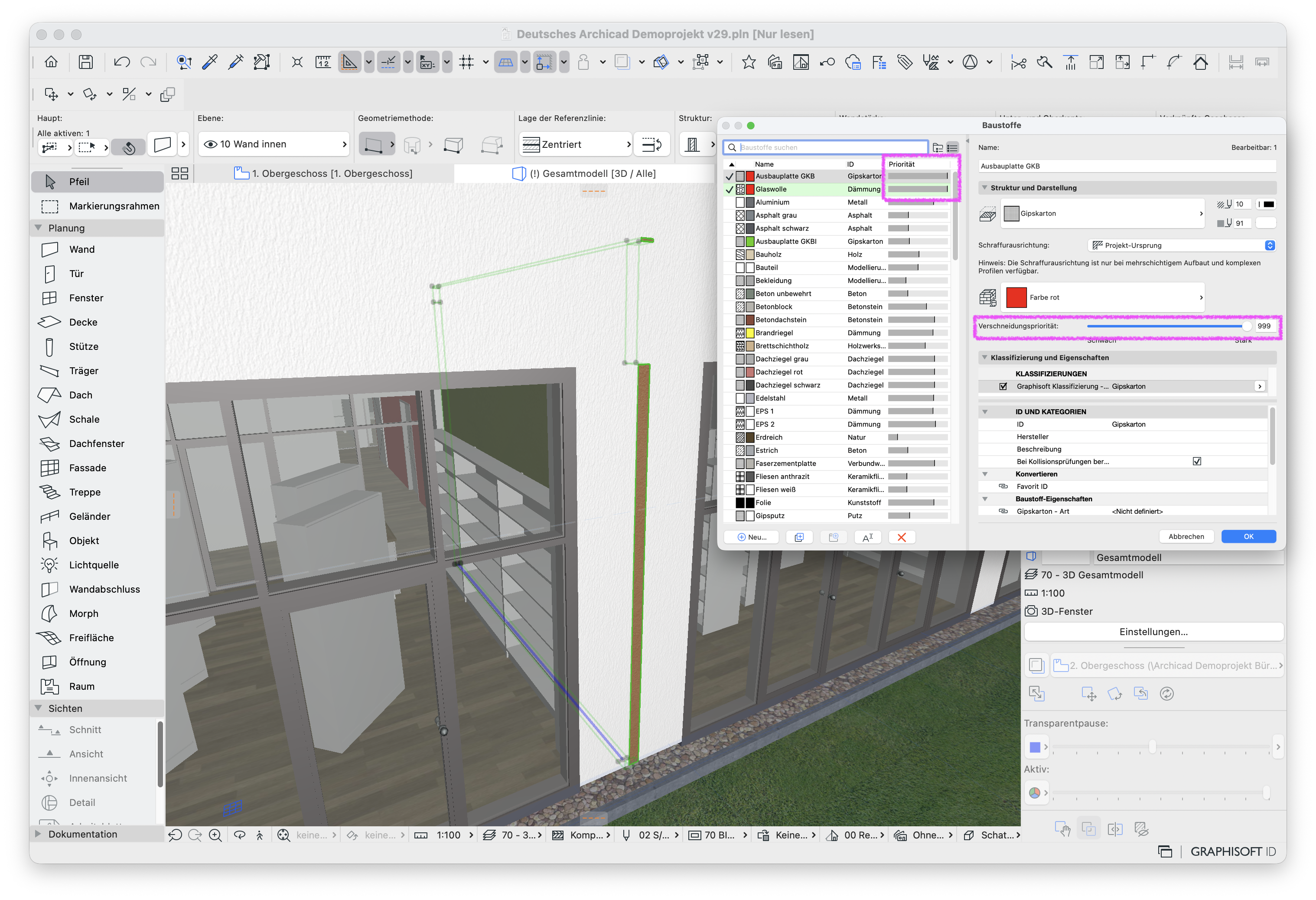Click the Redo arrow icon
The width and height of the screenshot is (1316, 900).
tap(148, 62)
